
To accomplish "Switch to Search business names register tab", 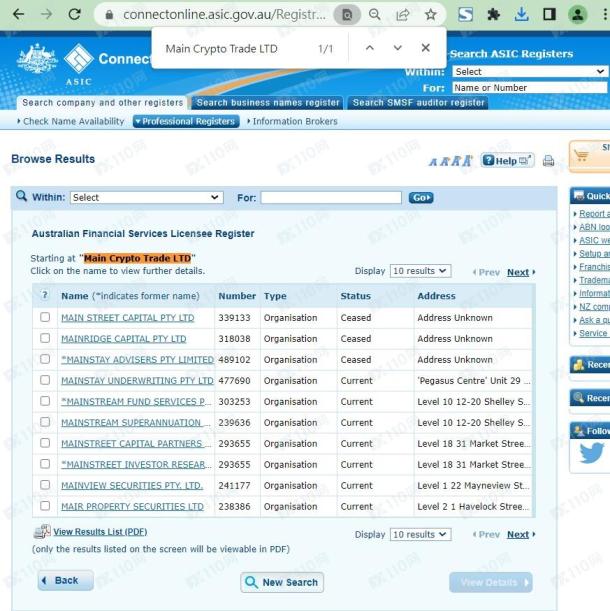I will [268, 102].
